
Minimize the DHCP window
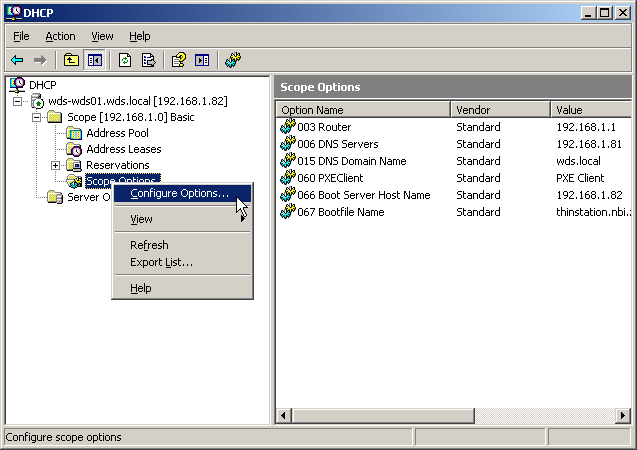pyautogui.click(x=588, y=13)
